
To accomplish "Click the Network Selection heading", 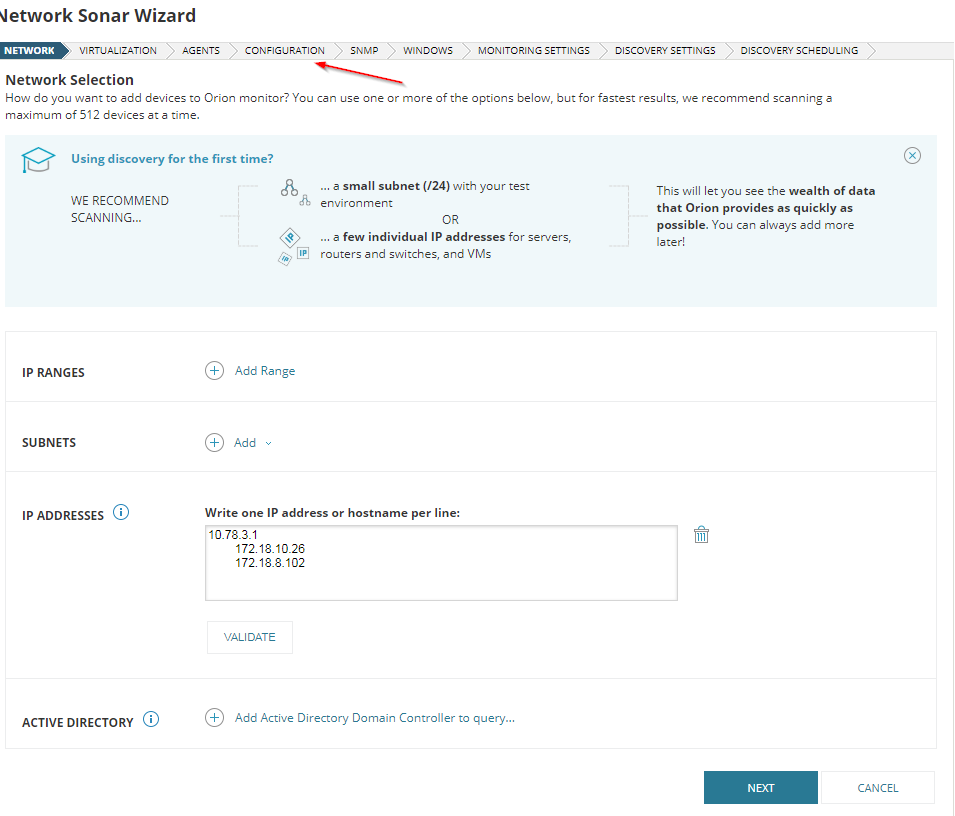I will click(69, 80).
